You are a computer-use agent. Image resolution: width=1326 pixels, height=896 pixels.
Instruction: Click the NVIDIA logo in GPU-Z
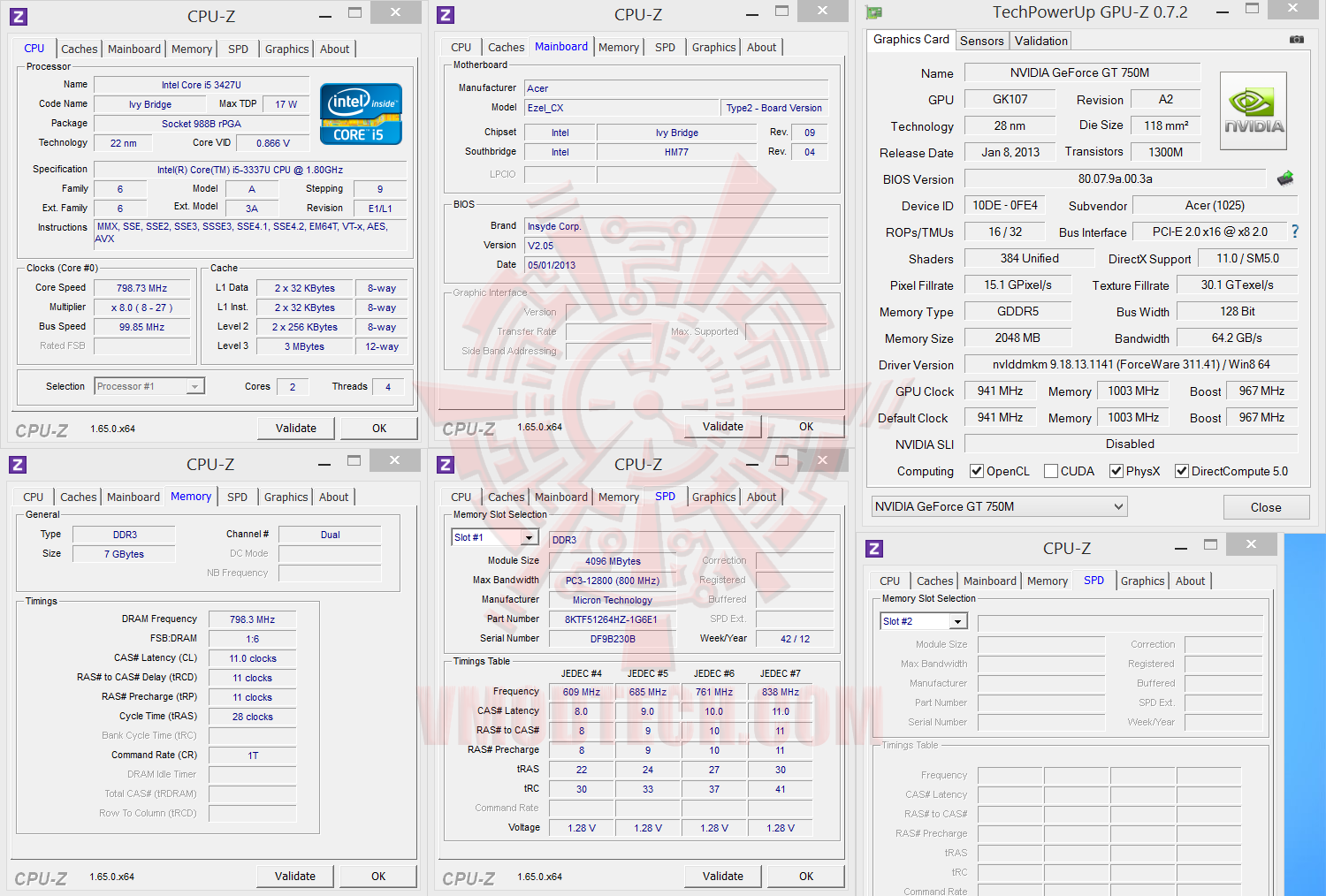click(x=1254, y=111)
